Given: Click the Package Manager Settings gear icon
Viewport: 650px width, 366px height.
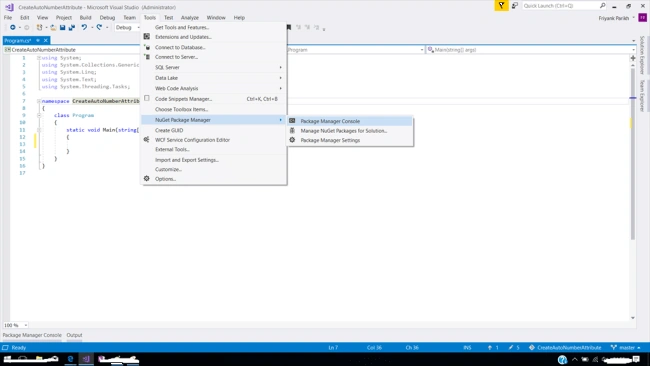Looking at the screenshot, I should click(x=292, y=140).
